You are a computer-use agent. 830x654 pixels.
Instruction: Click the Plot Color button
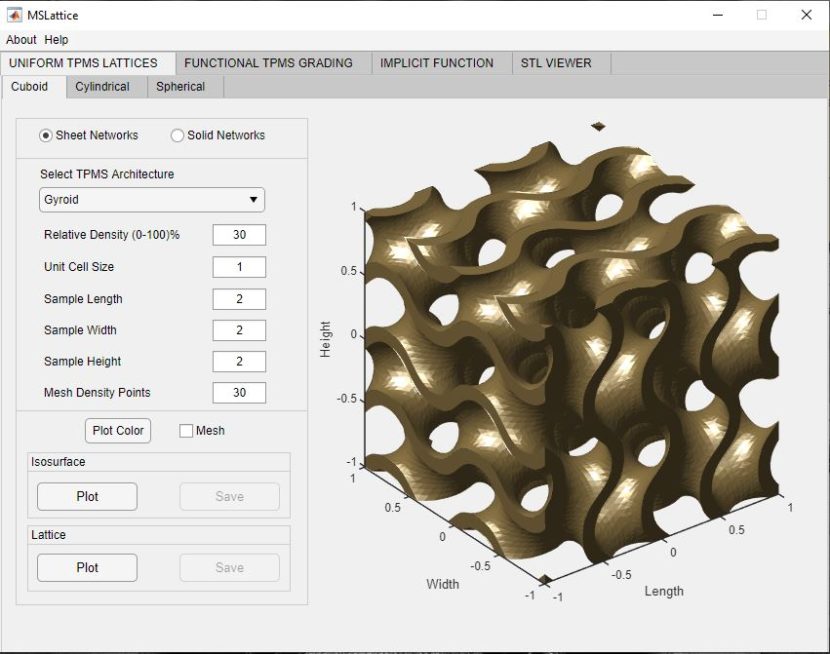[x=118, y=431]
